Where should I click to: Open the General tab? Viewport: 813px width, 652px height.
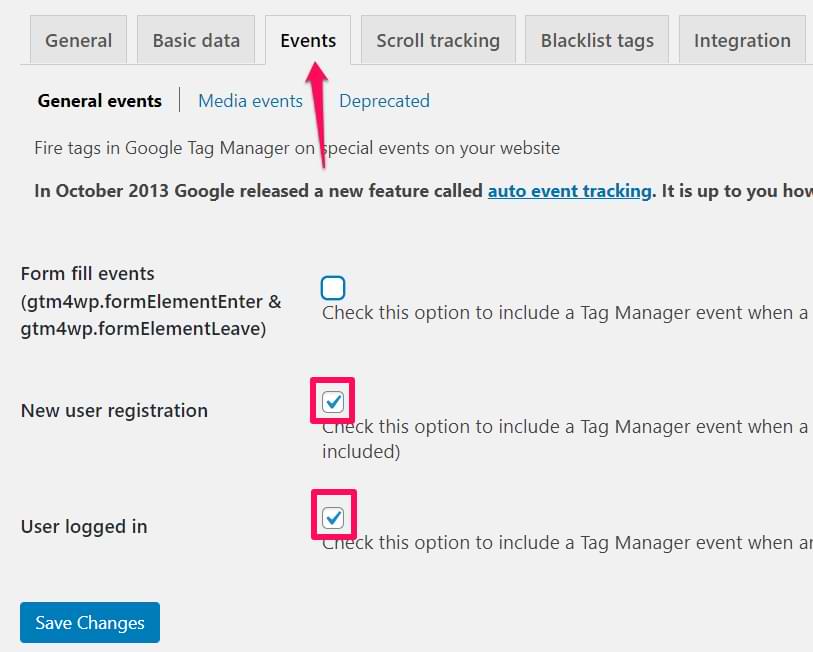pos(78,41)
